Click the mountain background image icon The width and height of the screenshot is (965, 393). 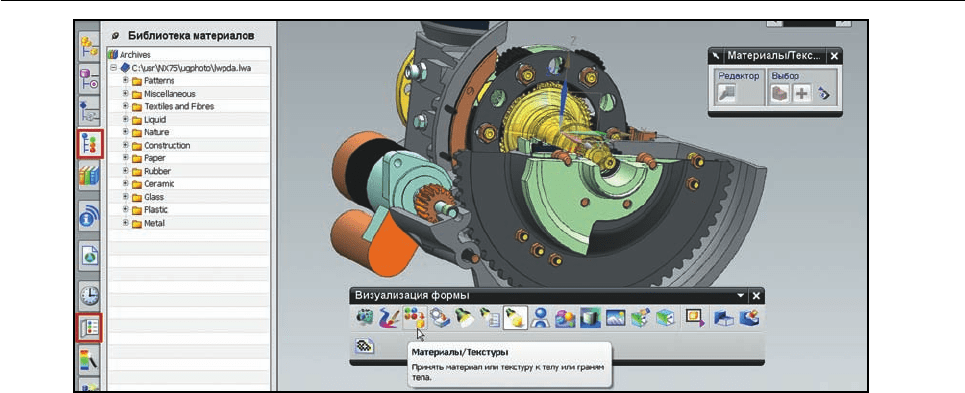[615, 318]
